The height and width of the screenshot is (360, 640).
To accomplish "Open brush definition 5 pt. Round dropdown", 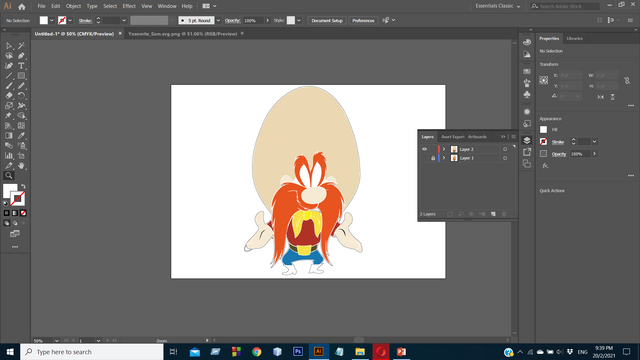I will [218, 20].
